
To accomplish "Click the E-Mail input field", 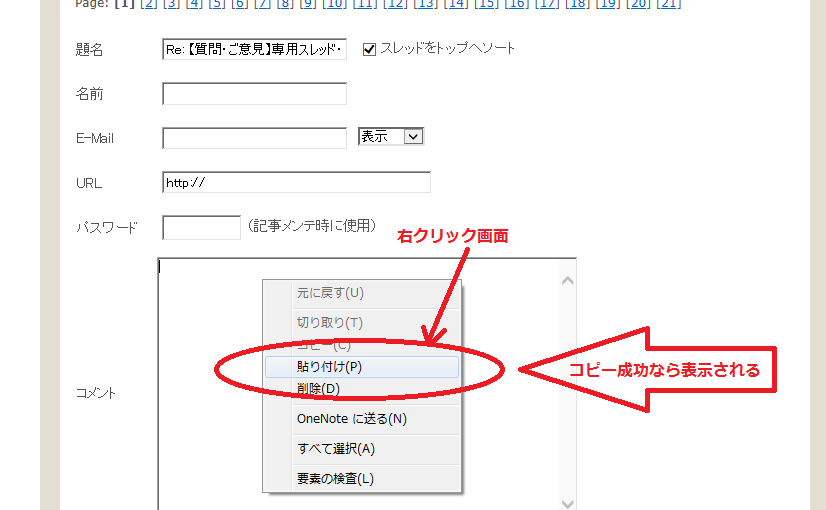I will point(254,138).
